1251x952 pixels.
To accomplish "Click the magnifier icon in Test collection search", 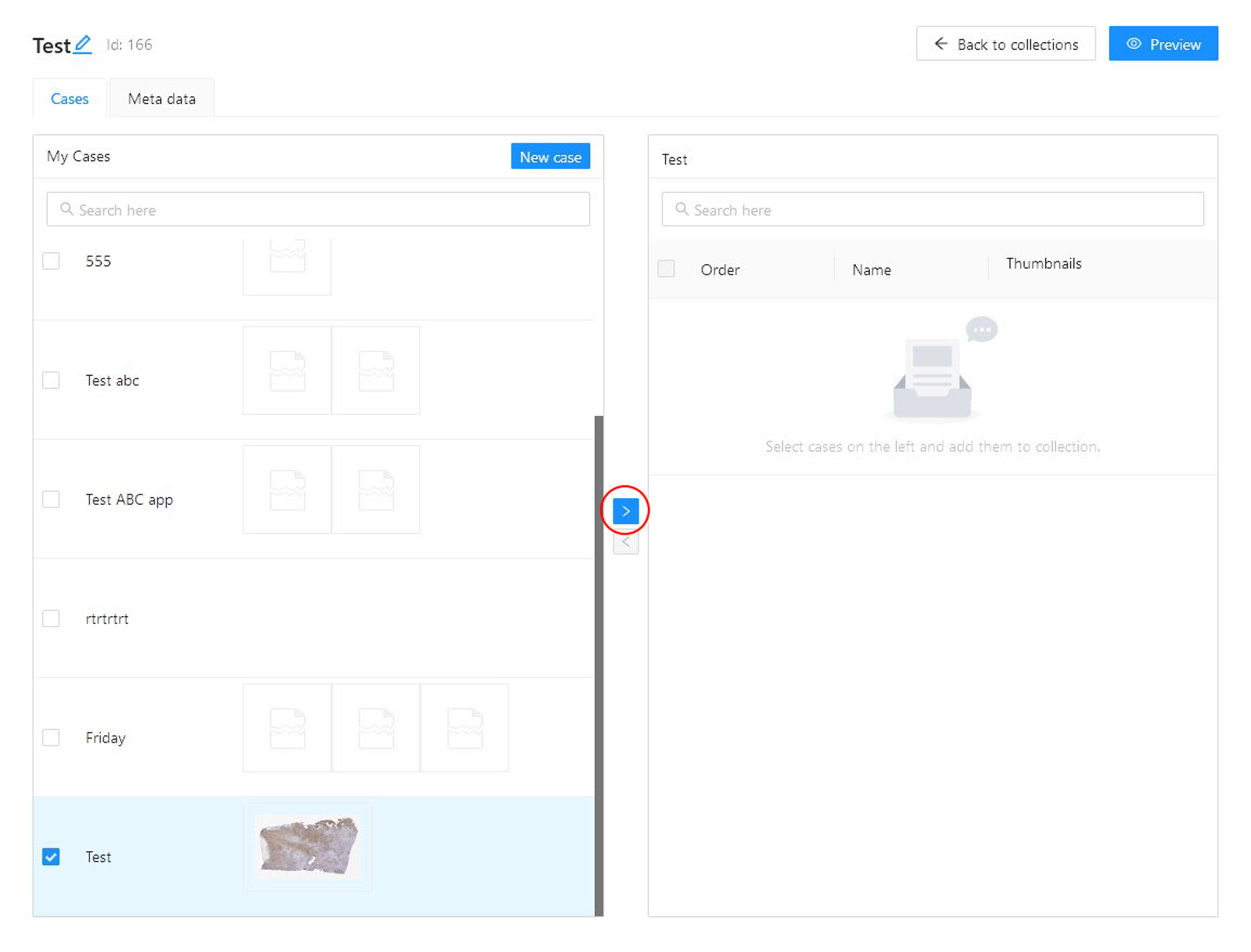I will point(681,209).
